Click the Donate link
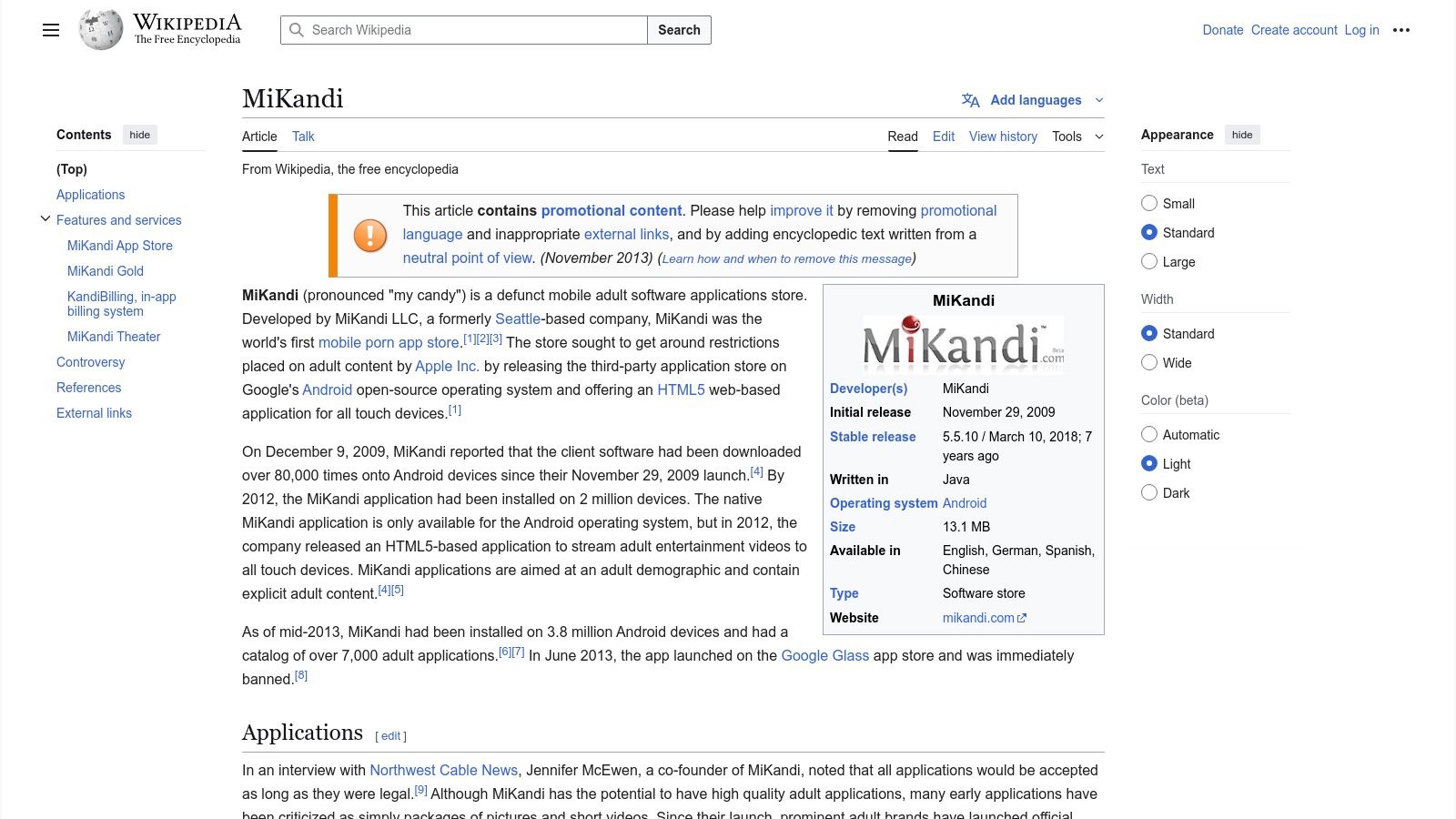1456x819 pixels. pos(1223,30)
